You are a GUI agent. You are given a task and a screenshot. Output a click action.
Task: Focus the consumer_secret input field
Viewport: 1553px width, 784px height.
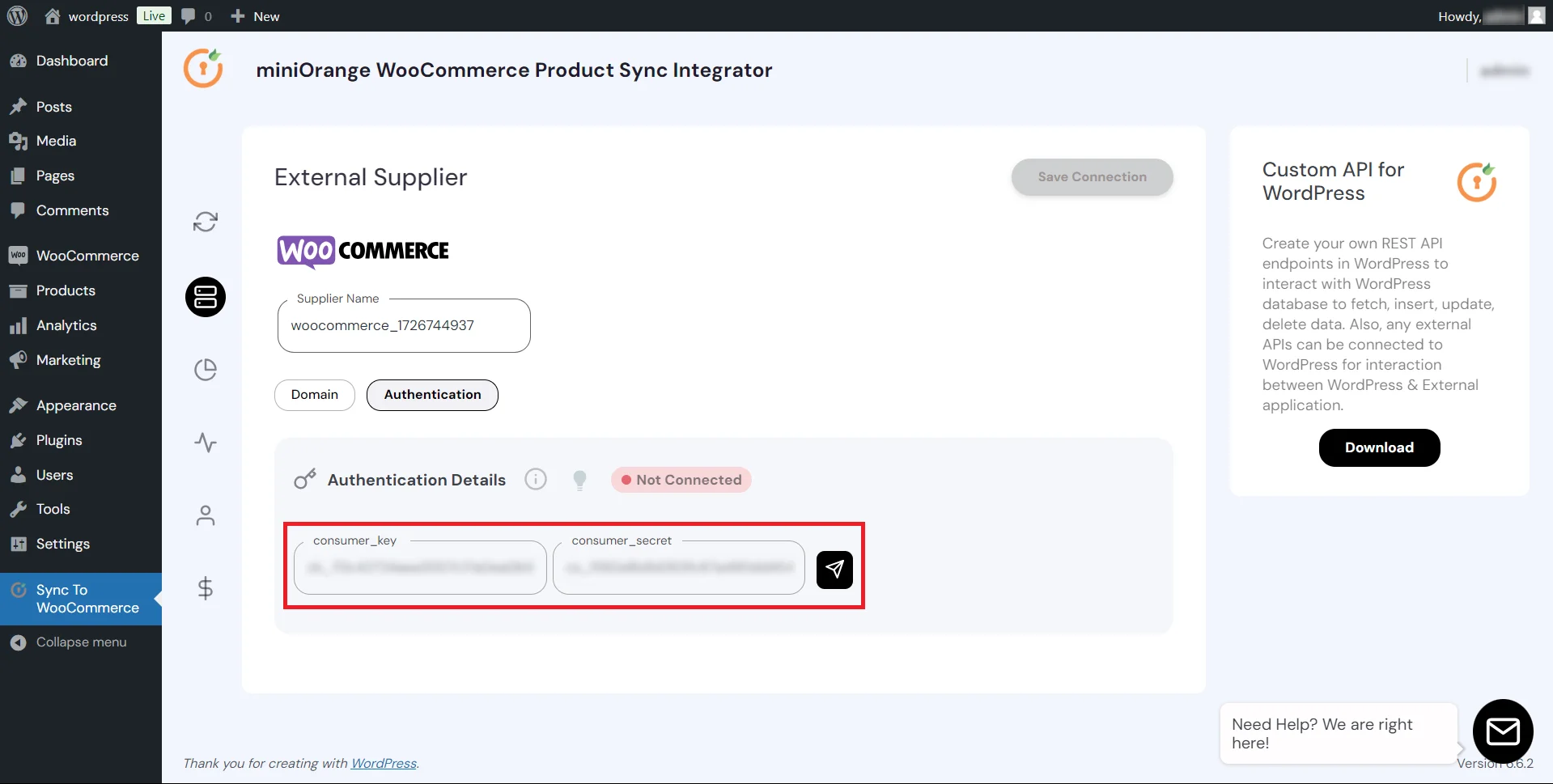(678, 567)
